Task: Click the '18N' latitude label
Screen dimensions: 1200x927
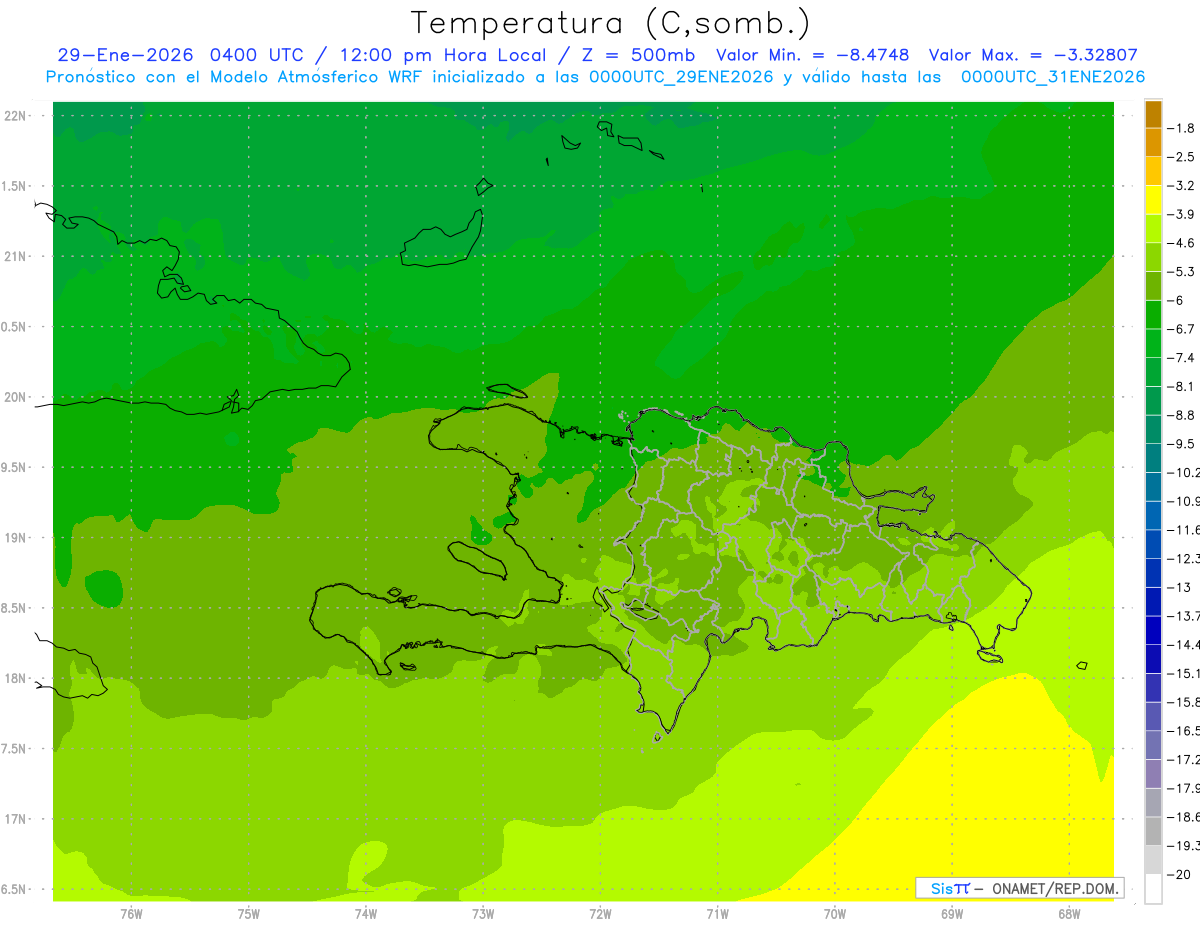Action: (x=17, y=679)
